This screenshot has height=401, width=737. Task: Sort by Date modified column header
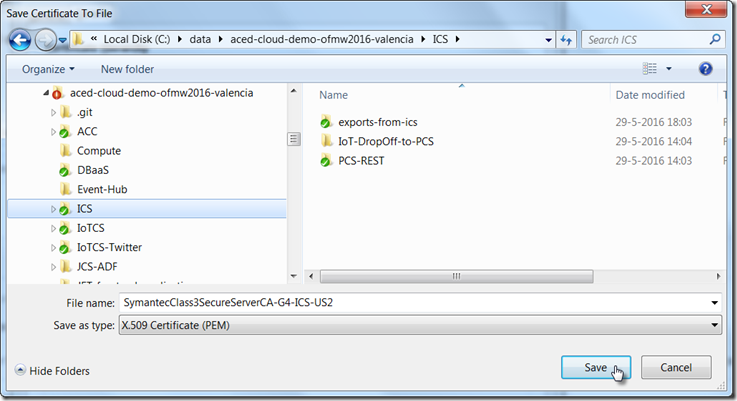[650, 95]
